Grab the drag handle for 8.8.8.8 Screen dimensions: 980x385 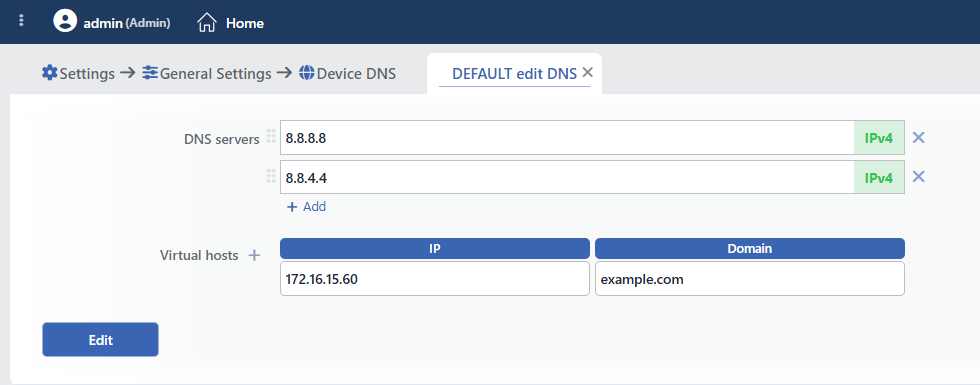271,136
